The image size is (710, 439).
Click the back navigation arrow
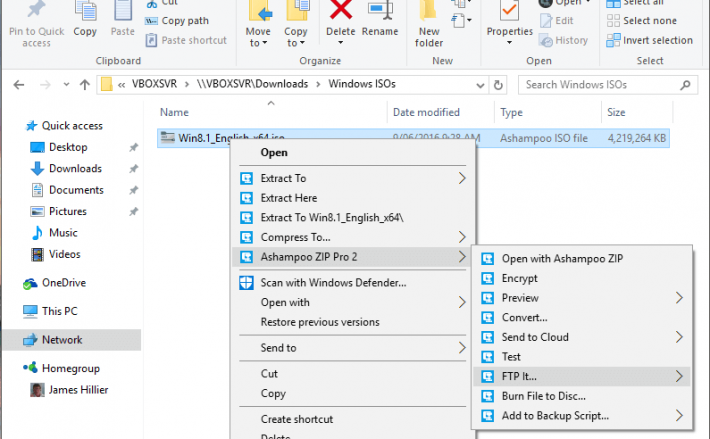tap(19, 85)
